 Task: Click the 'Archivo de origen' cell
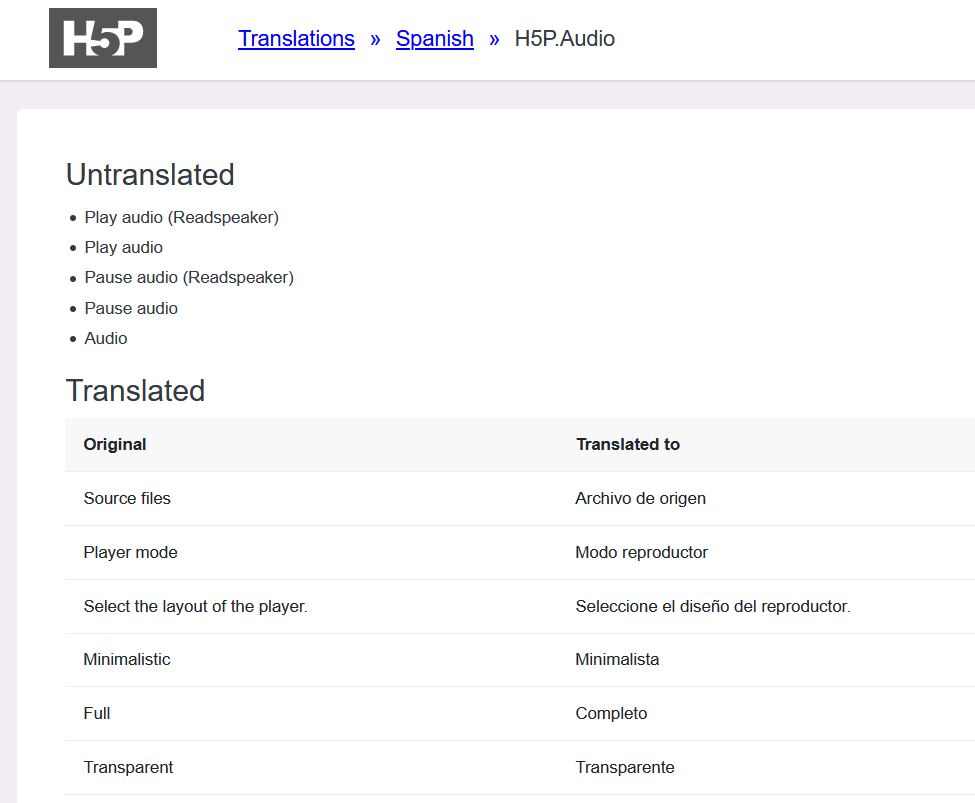[x=640, y=498]
